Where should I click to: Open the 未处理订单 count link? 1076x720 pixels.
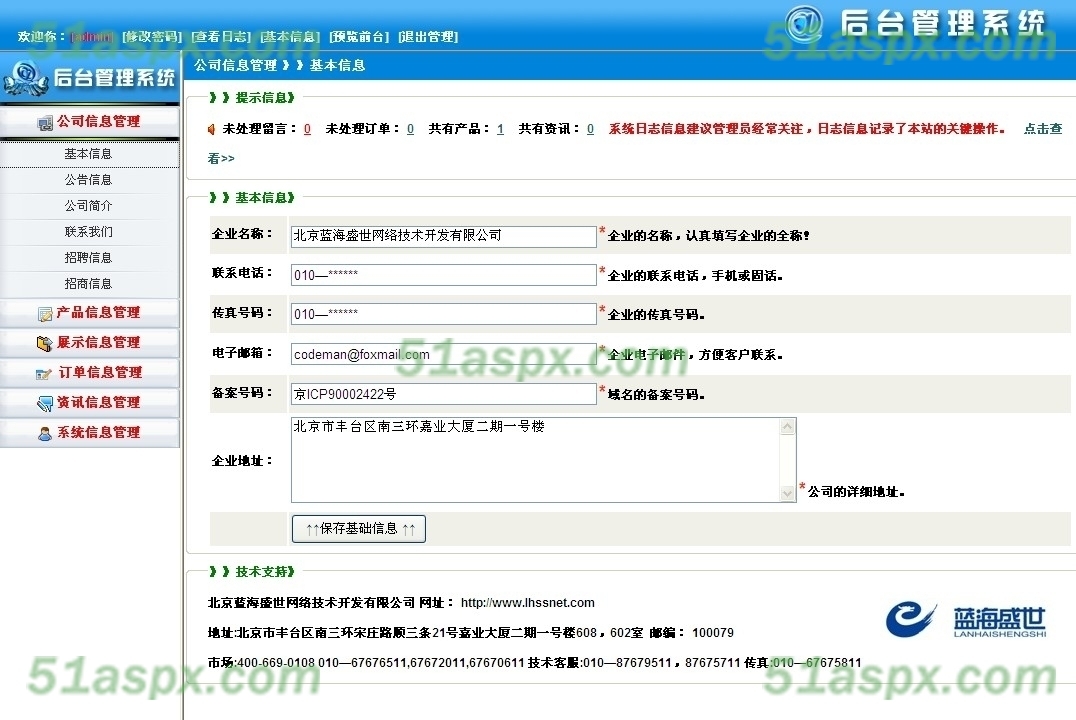tap(410, 129)
